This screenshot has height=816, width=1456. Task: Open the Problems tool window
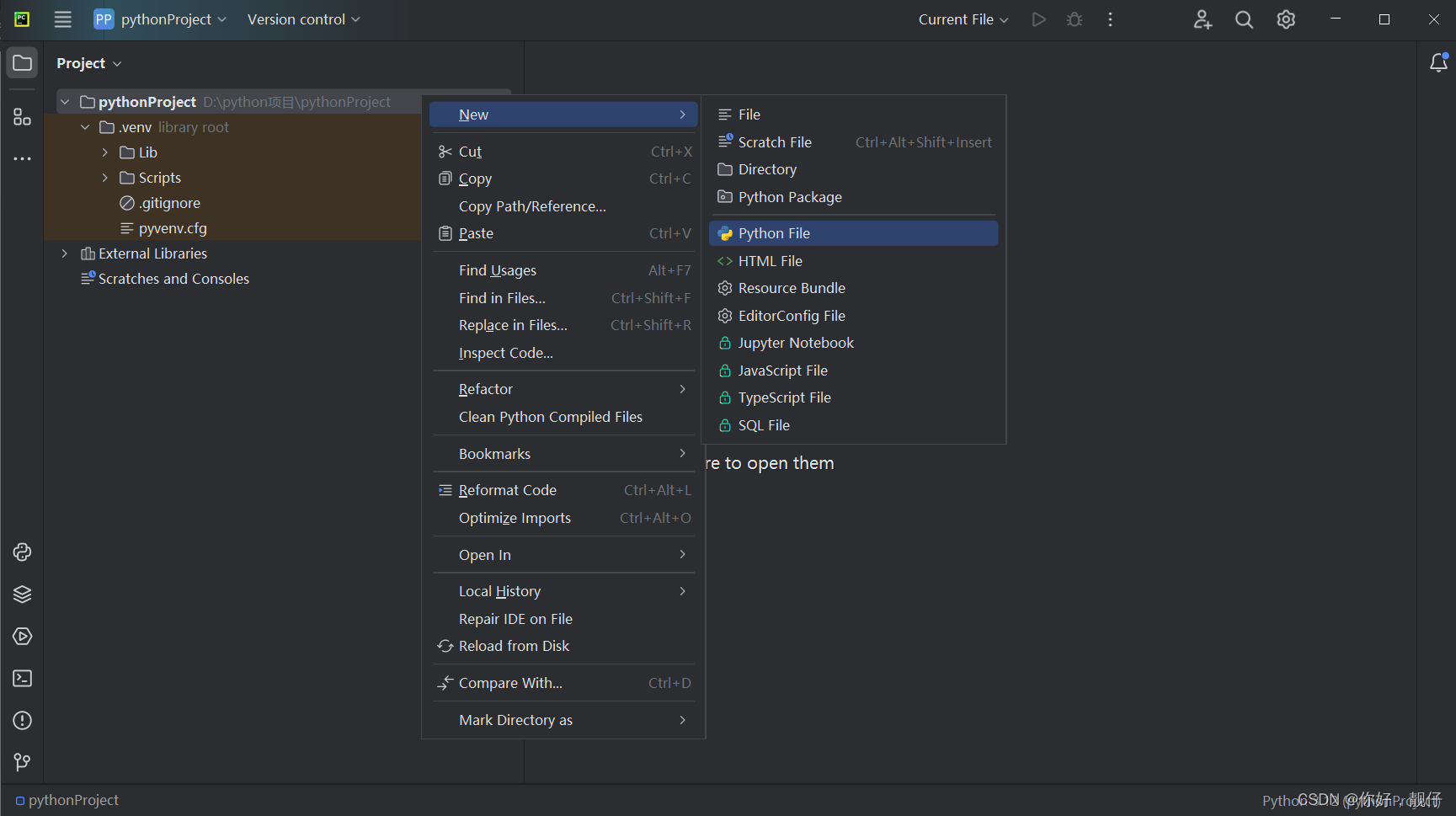point(22,721)
